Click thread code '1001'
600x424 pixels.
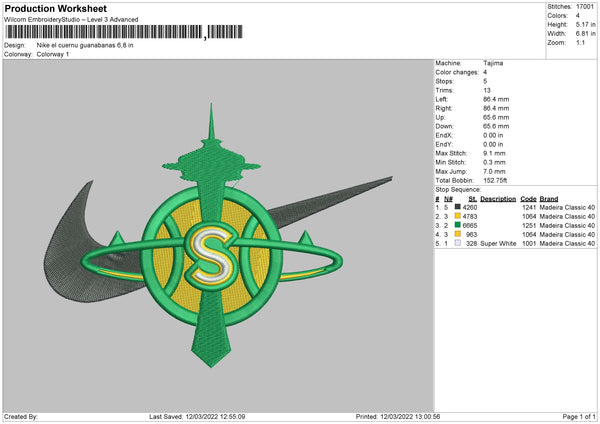click(x=529, y=244)
